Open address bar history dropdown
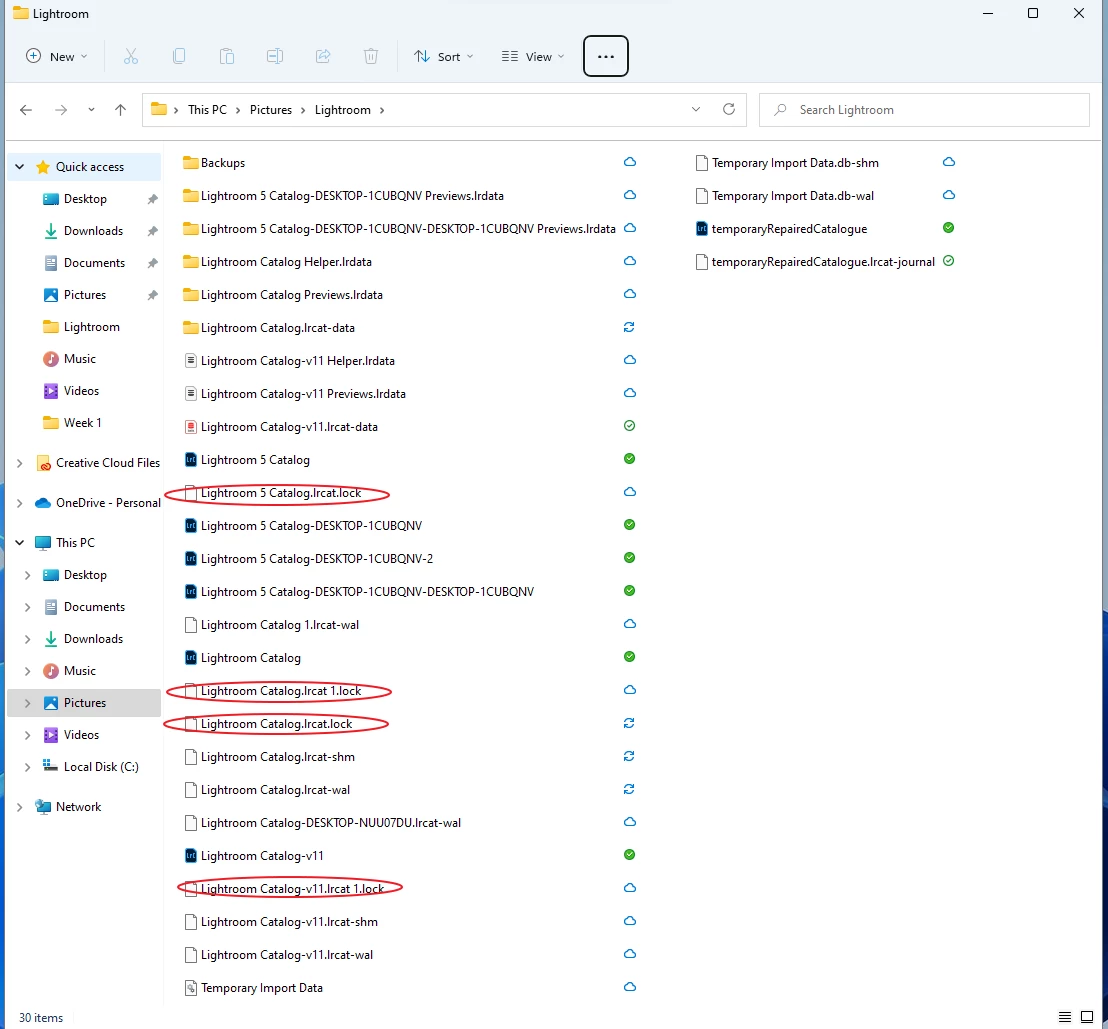 pos(695,110)
